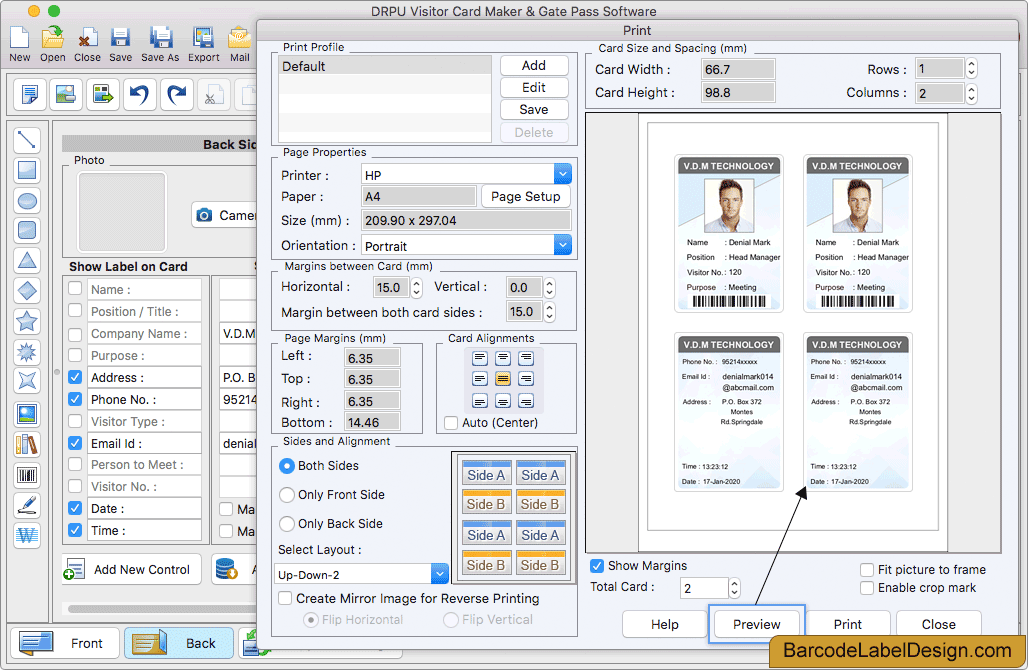Screen dimensions: 1028x670
Task: Select the Diamond shape tool
Action: coord(27,290)
